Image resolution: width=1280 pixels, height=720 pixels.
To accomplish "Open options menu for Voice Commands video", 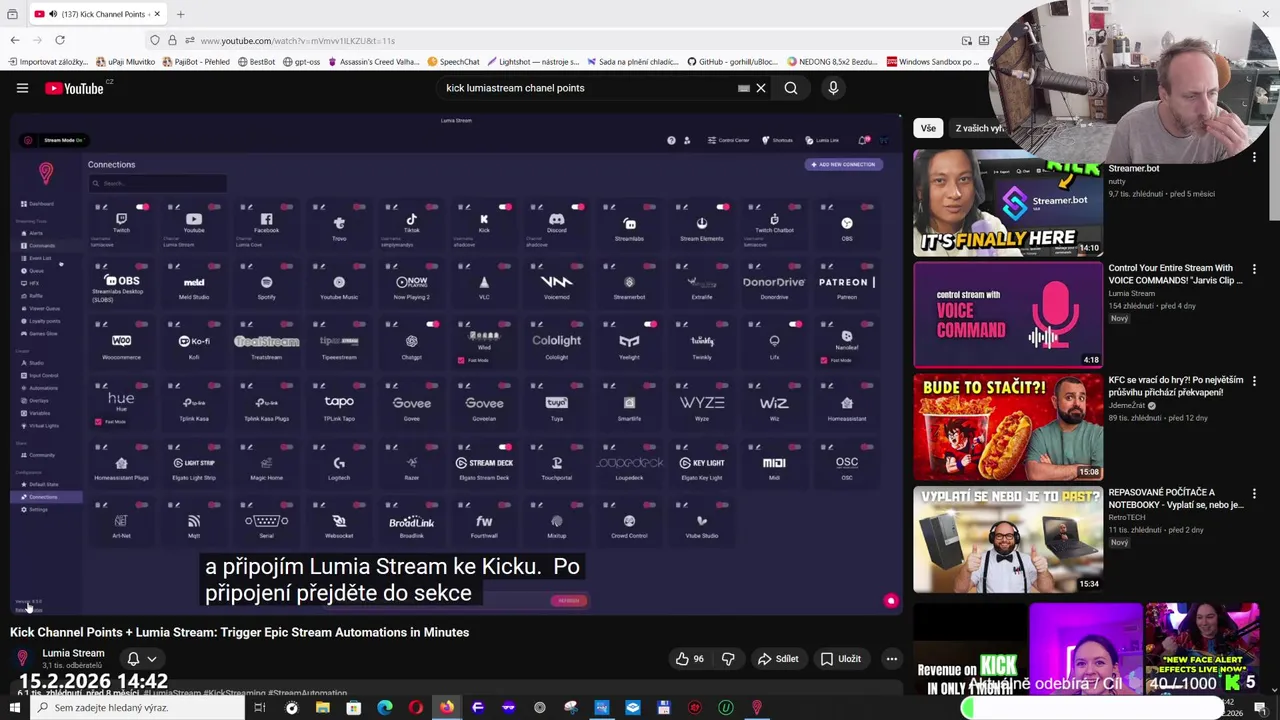I will click(x=1254, y=270).
